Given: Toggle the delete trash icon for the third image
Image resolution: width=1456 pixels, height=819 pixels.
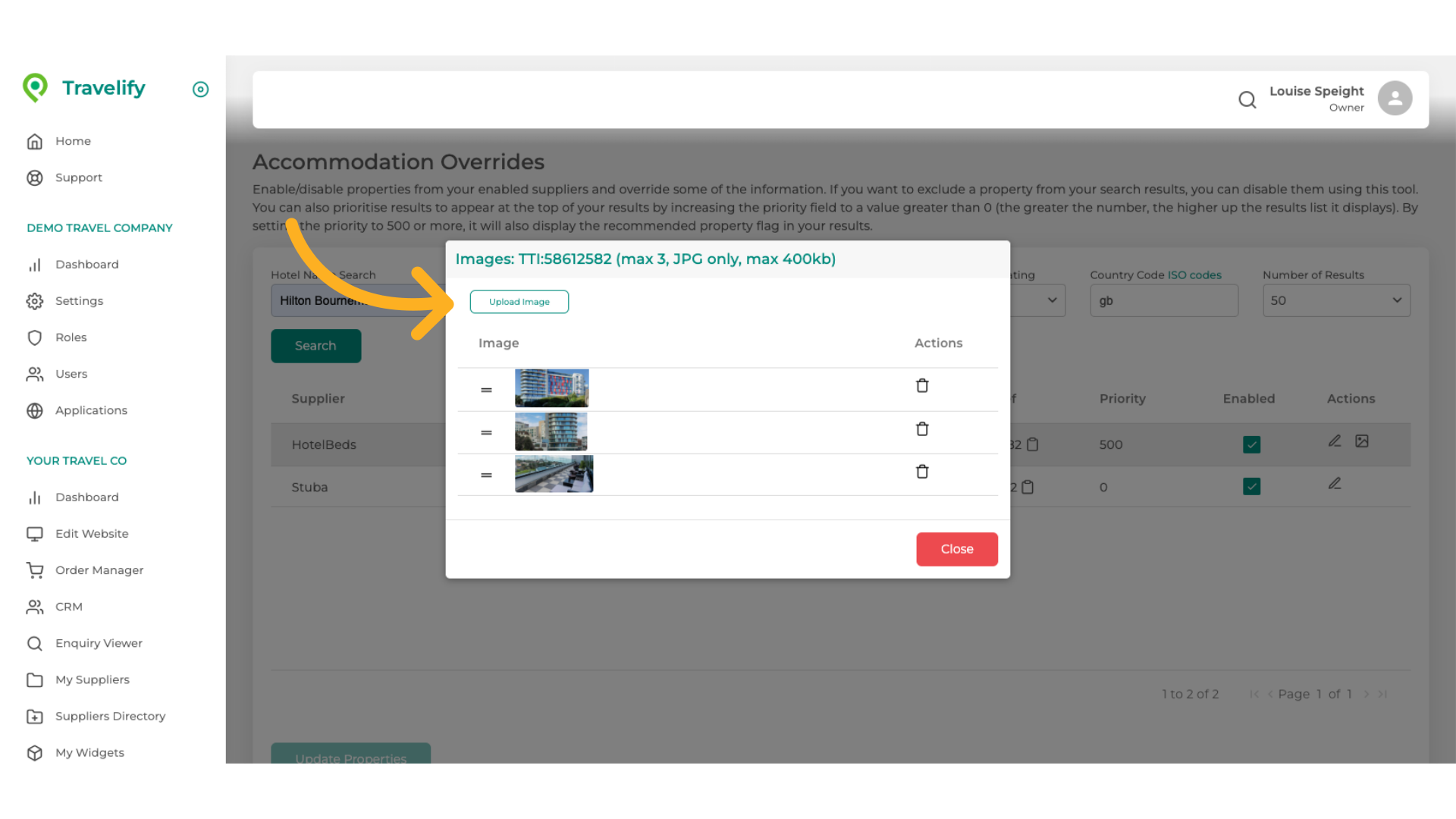Looking at the screenshot, I should (x=922, y=471).
